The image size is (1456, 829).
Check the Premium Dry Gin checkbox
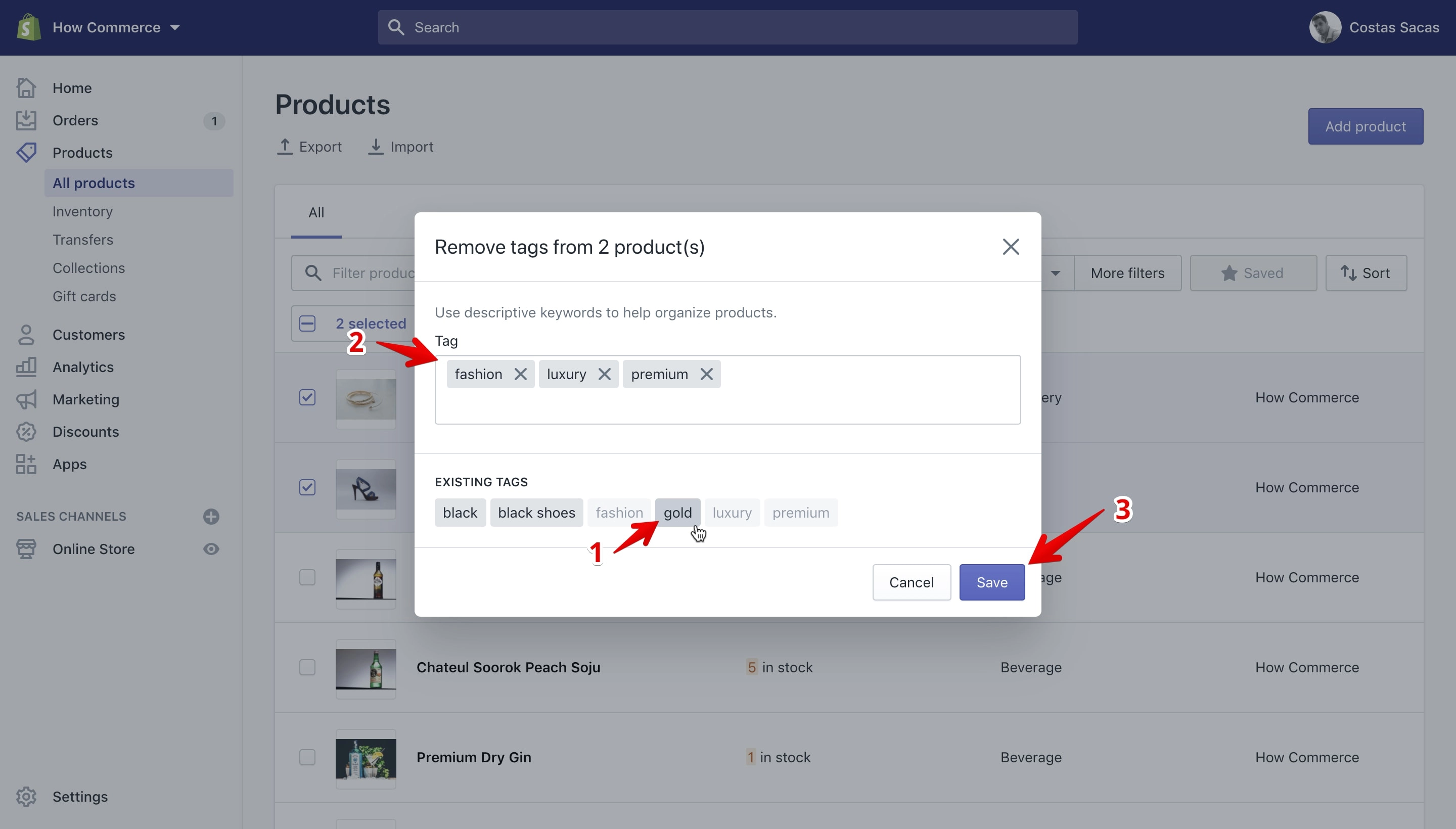tap(307, 757)
